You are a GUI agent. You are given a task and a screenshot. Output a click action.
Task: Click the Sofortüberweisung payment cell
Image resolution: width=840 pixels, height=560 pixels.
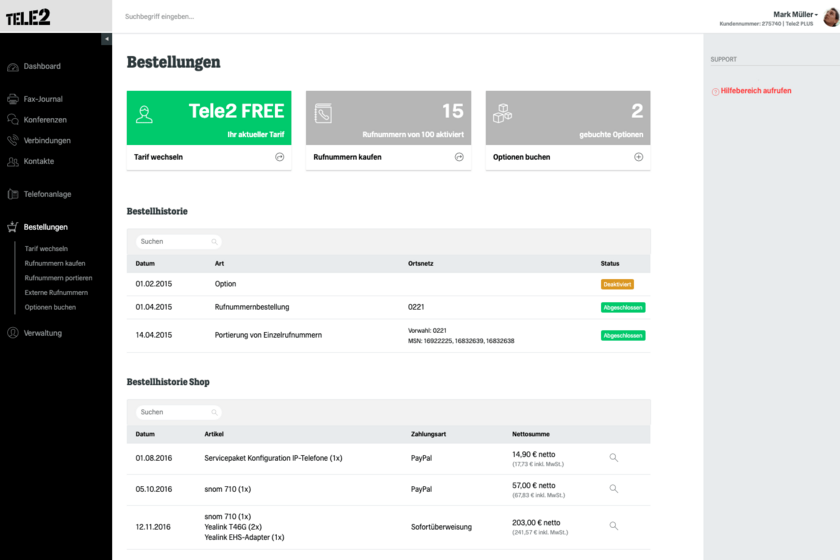441,527
